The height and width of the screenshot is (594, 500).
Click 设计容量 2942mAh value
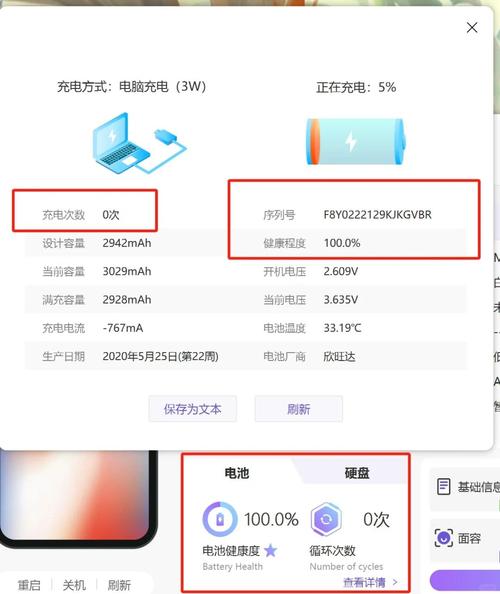(x=127, y=243)
